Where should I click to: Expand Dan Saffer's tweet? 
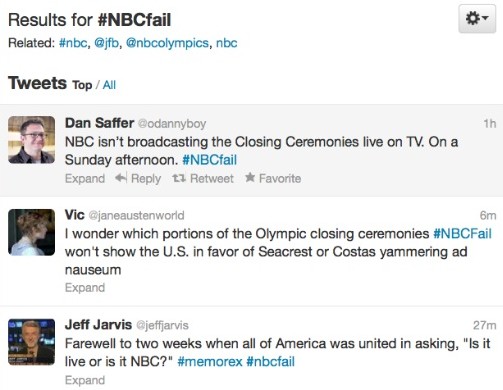click(x=85, y=179)
